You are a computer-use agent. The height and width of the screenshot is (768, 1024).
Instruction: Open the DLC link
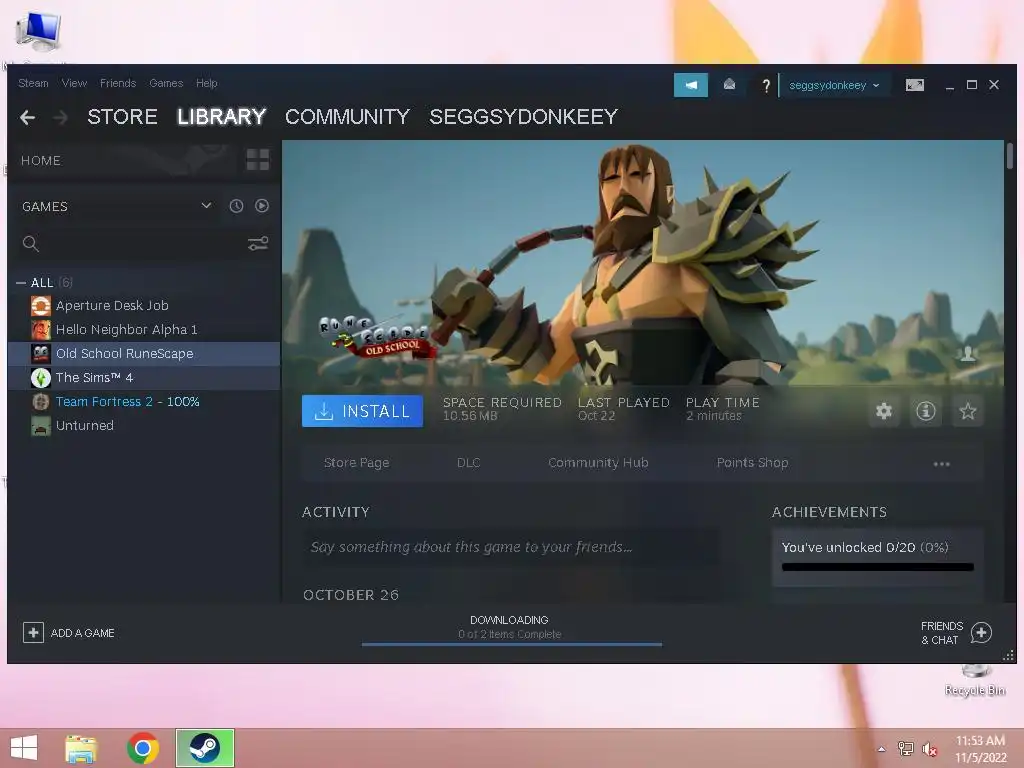(x=468, y=463)
